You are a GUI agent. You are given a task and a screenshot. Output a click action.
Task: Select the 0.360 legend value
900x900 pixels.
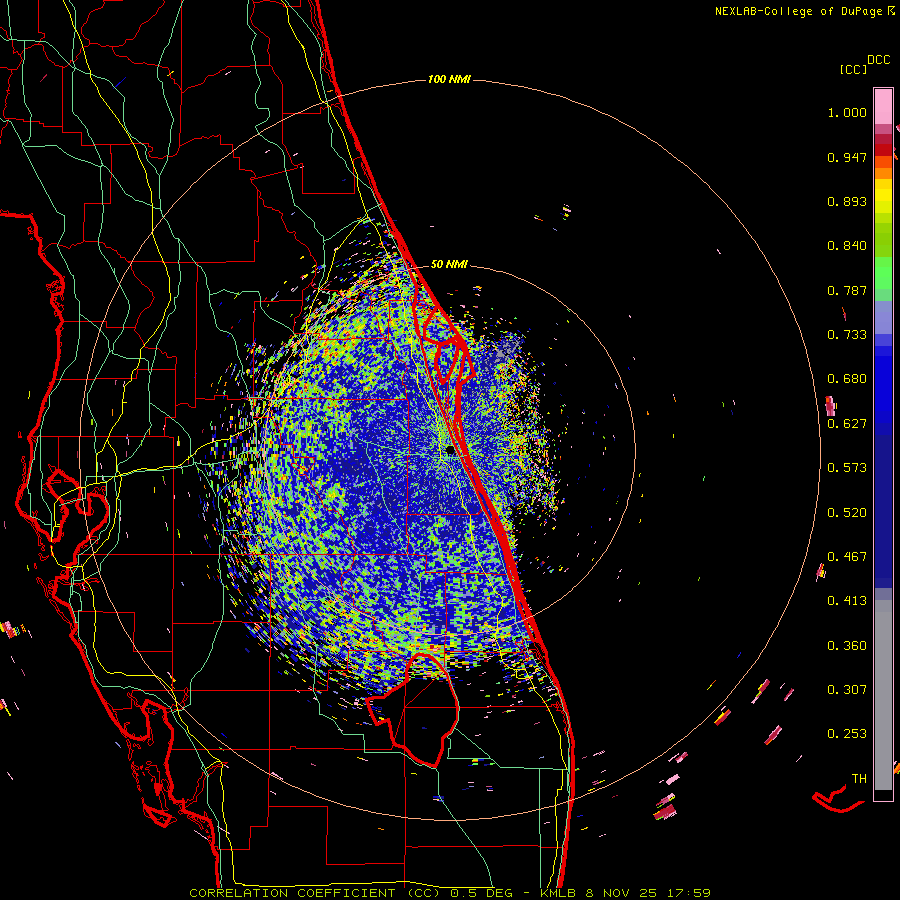click(x=847, y=646)
